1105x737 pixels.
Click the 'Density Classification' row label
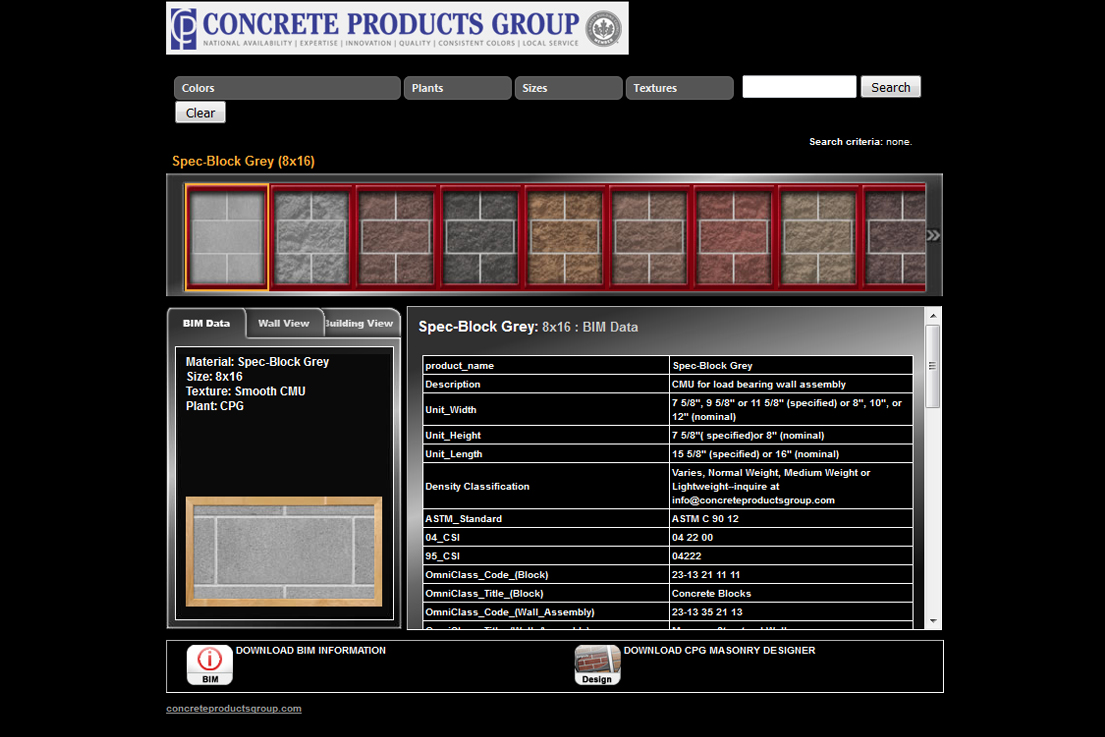coord(477,487)
